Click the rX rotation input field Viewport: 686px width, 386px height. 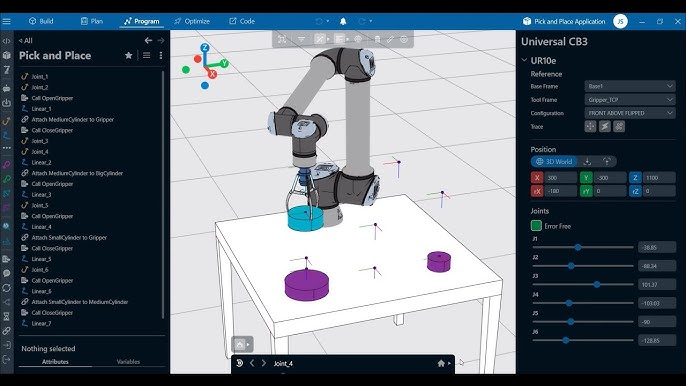pos(561,191)
